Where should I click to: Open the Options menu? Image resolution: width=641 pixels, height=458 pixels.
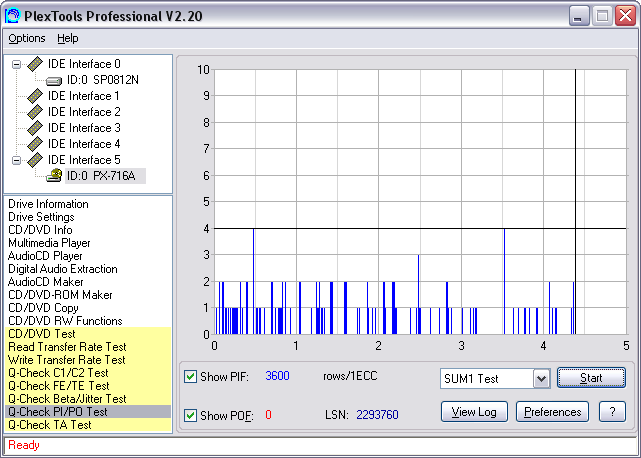point(27,38)
